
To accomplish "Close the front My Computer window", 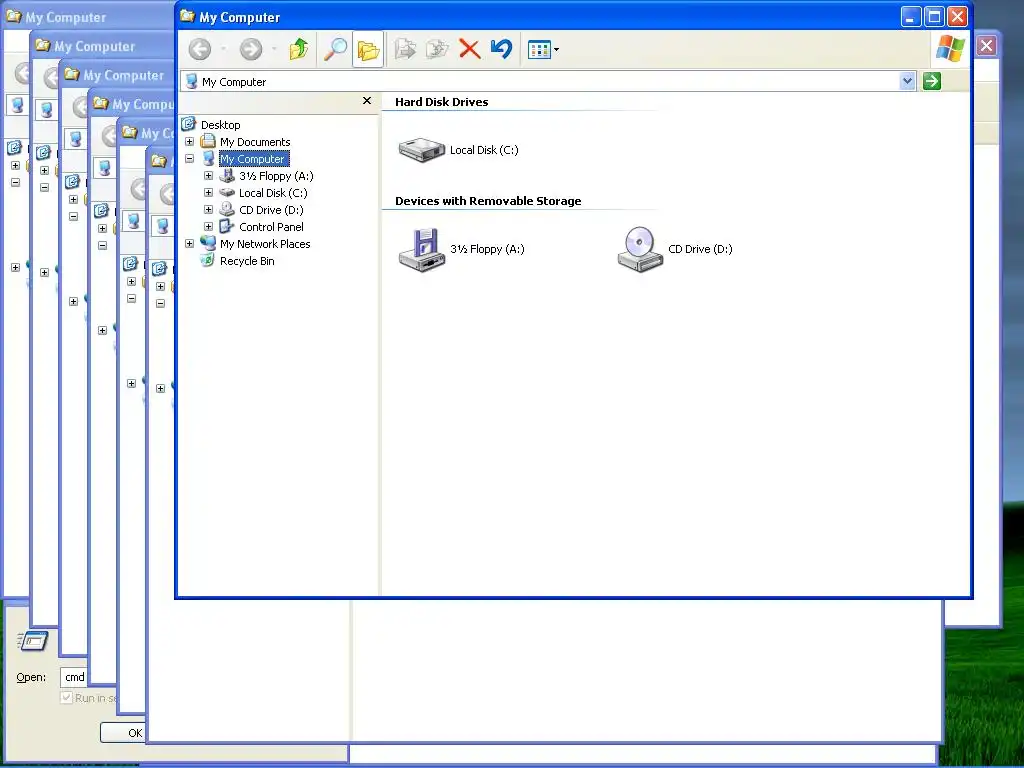I will click(x=957, y=17).
